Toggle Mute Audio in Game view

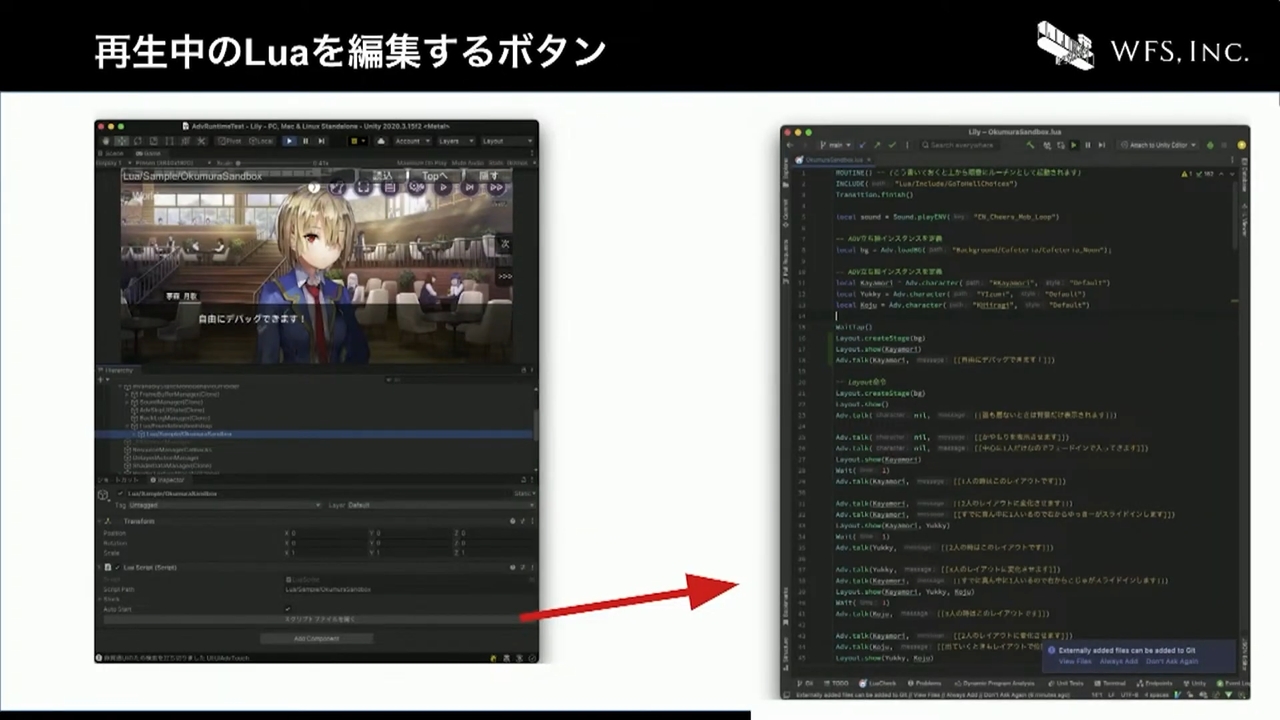coord(468,163)
